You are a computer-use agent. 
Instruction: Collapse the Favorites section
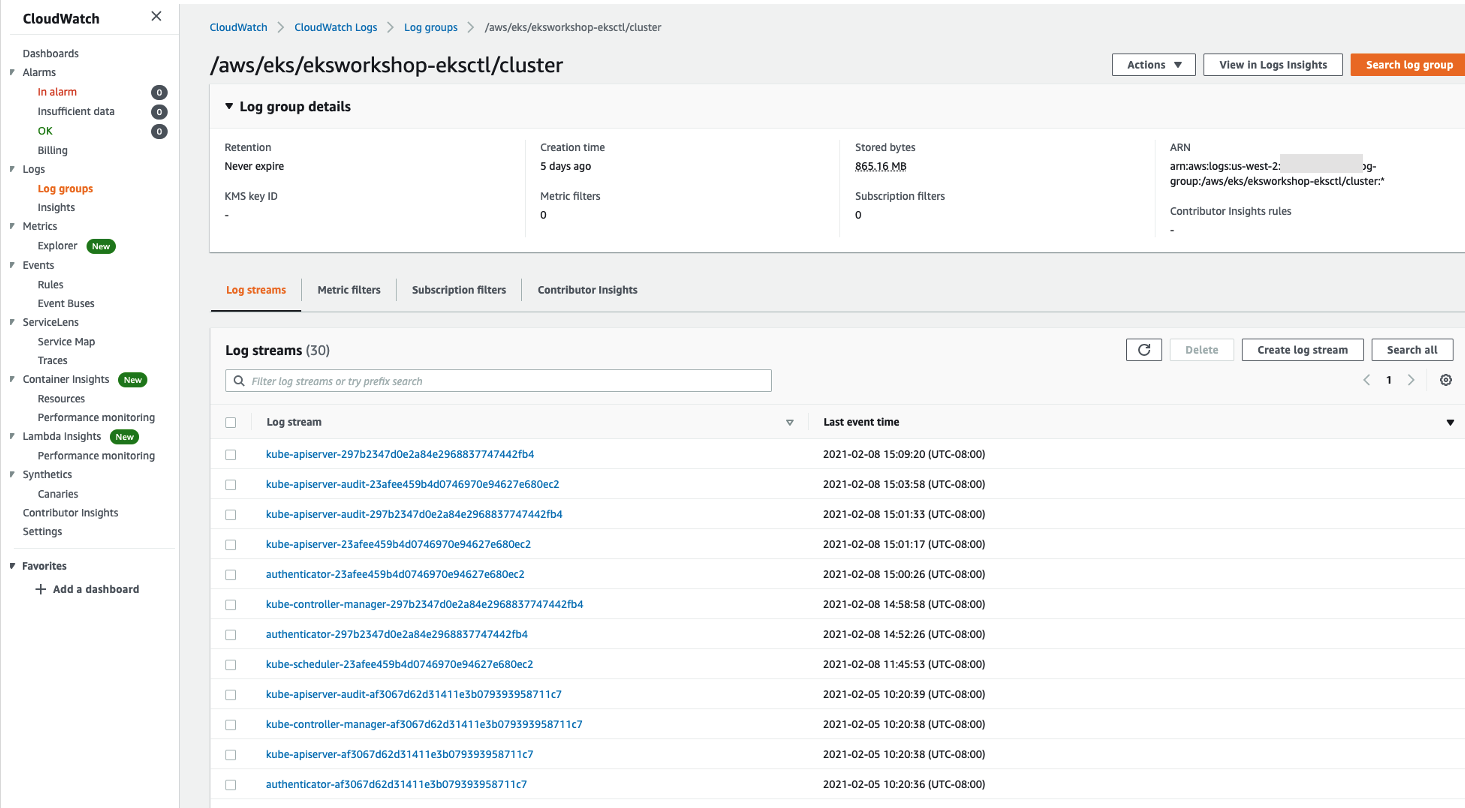click(x=12, y=566)
